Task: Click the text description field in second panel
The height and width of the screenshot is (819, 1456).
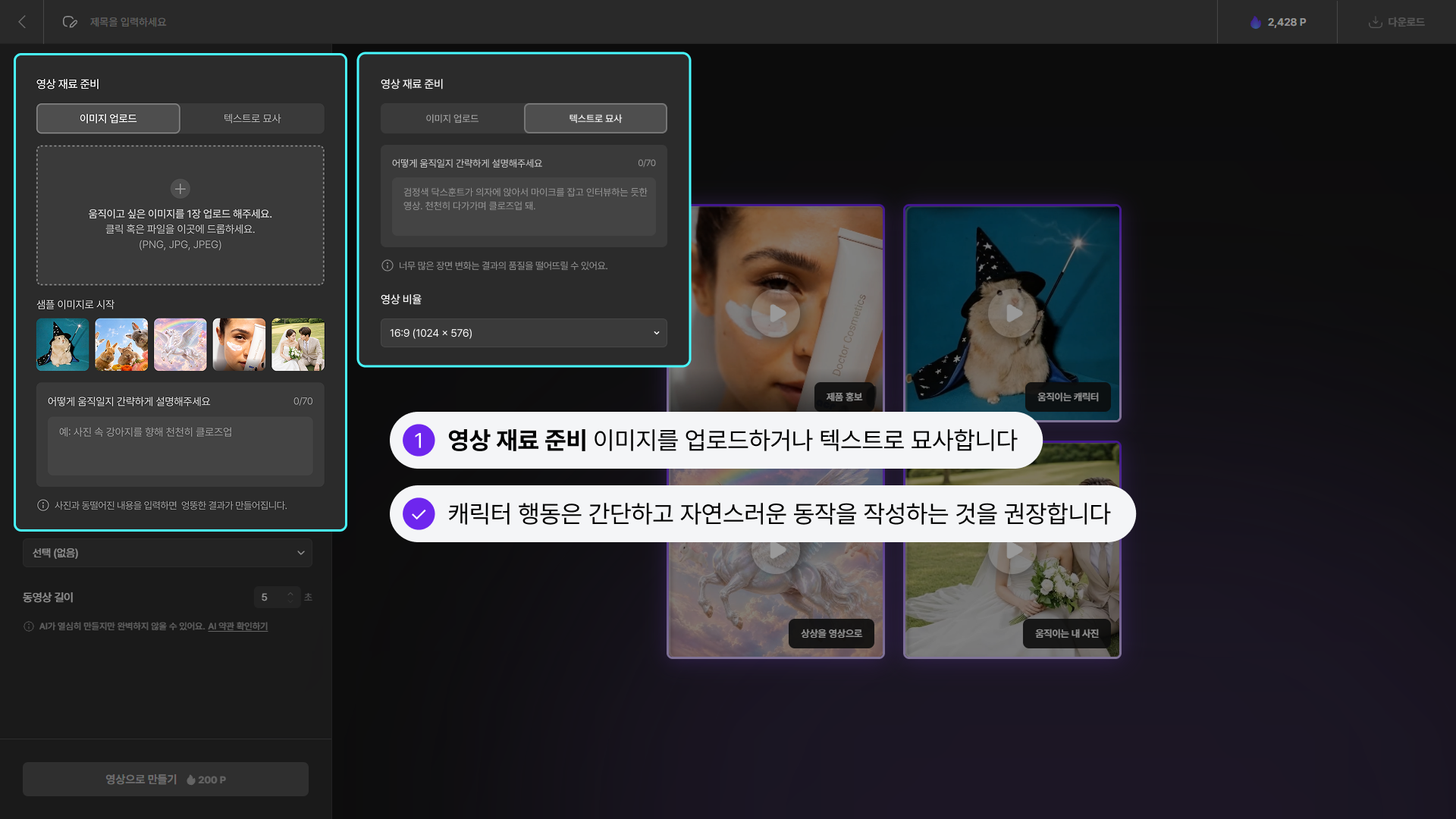Action: pyautogui.click(x=524, y=206)
